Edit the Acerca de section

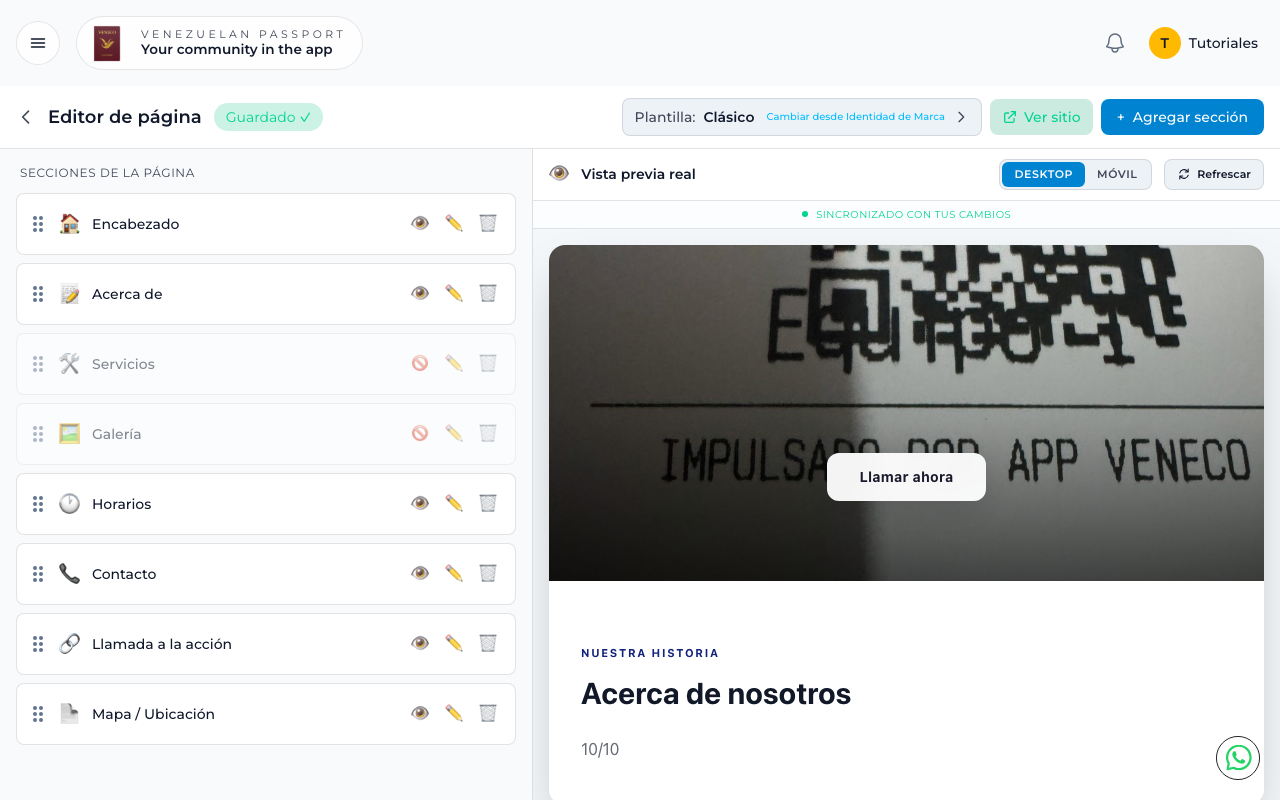pyautogui.click(x=454, y=293)
